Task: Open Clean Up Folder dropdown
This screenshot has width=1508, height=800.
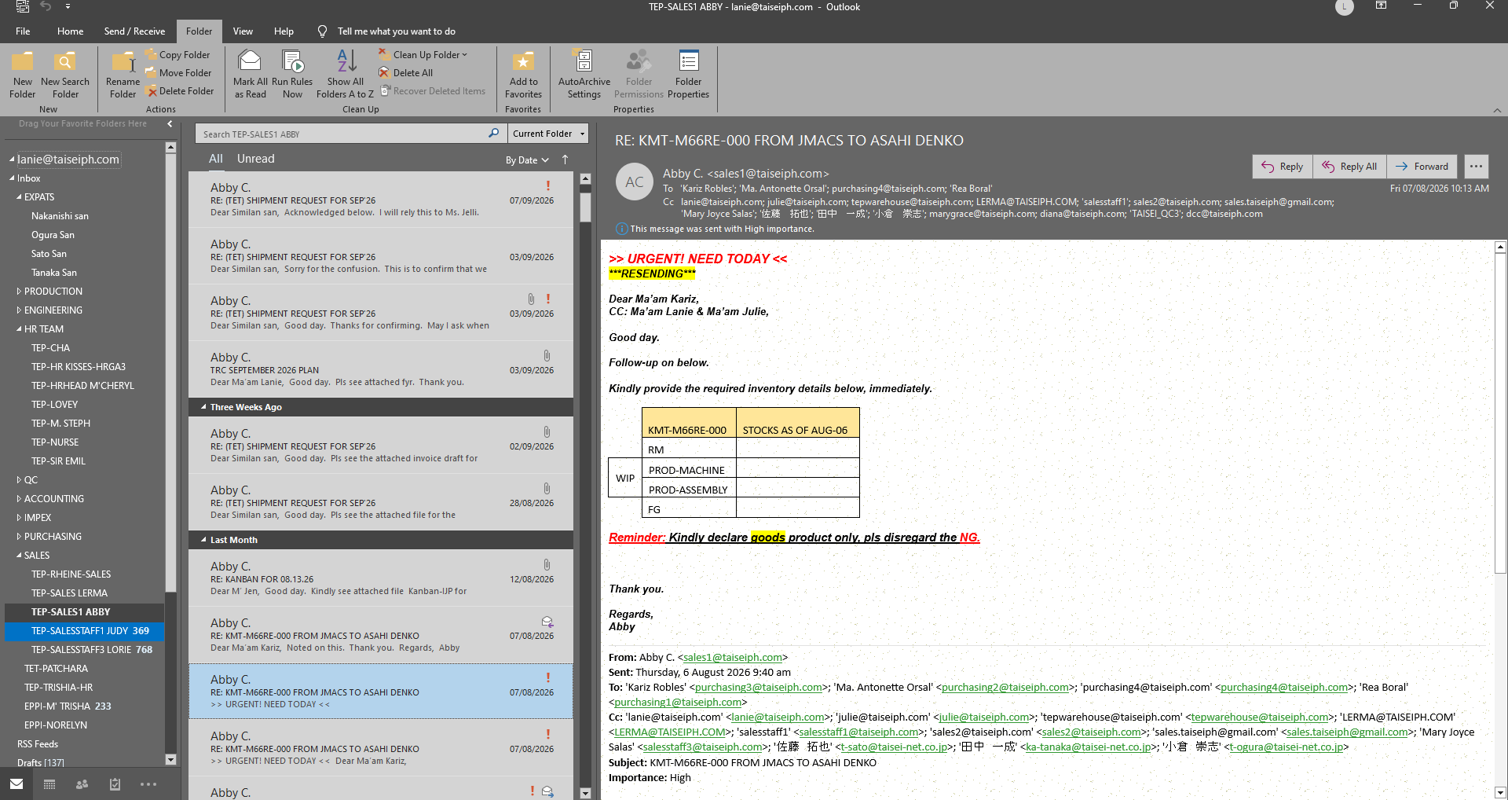Action: (423, 55)
